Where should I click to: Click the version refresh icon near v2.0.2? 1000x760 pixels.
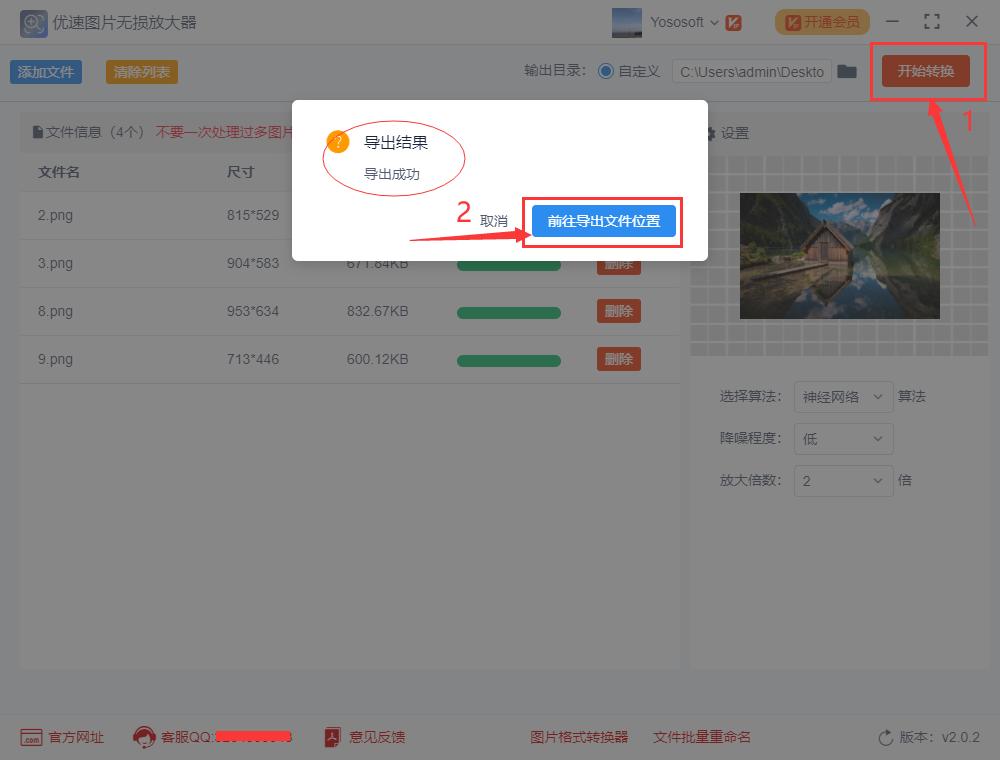tap(886, 737)
